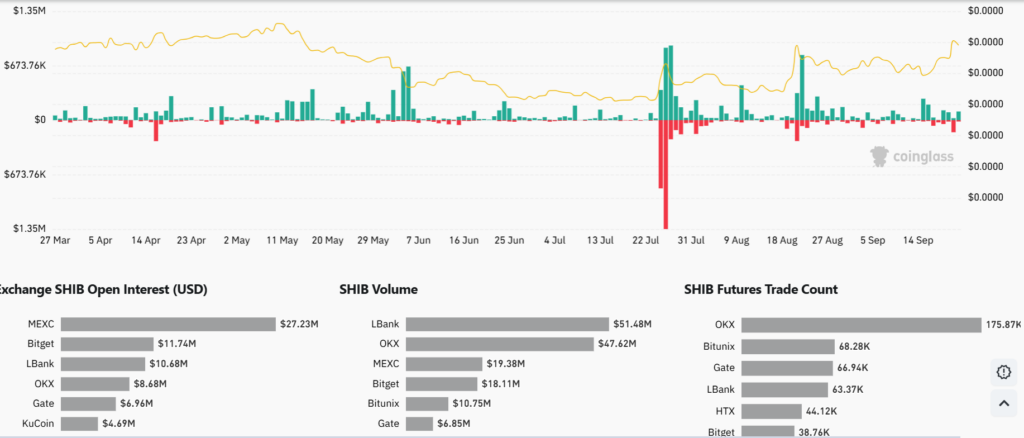Click the '63.37K' LBank trade count value
Screen dimensions: 1024x438
coord(849,390)
